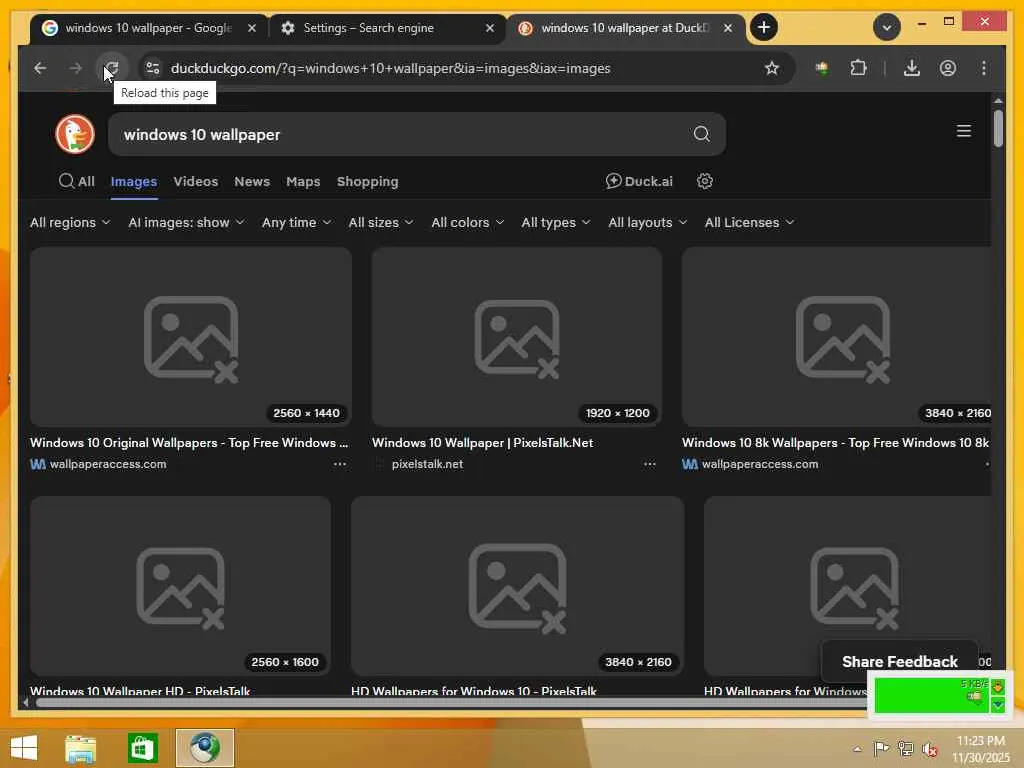Open the Extensions puzzle icon

tap(858, 68)
